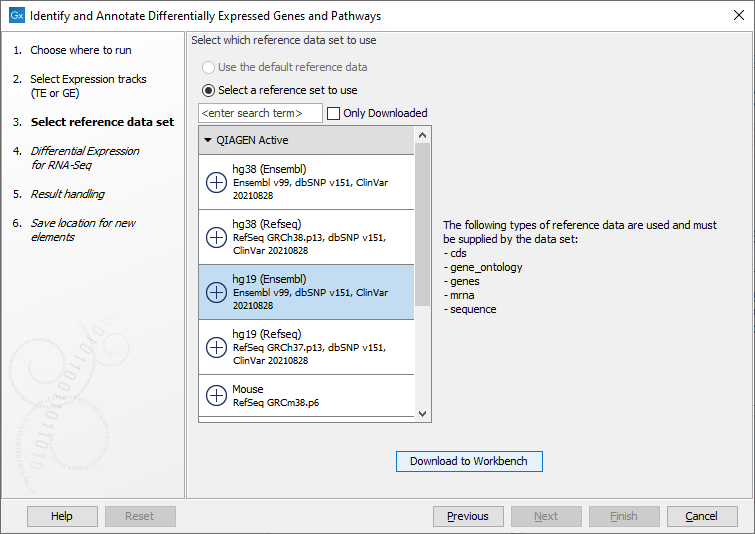The width and height of the screenshot is (755, 534).
Task: Click the plus icon for hg38 (Ensembl)
Action: [216, 182]
